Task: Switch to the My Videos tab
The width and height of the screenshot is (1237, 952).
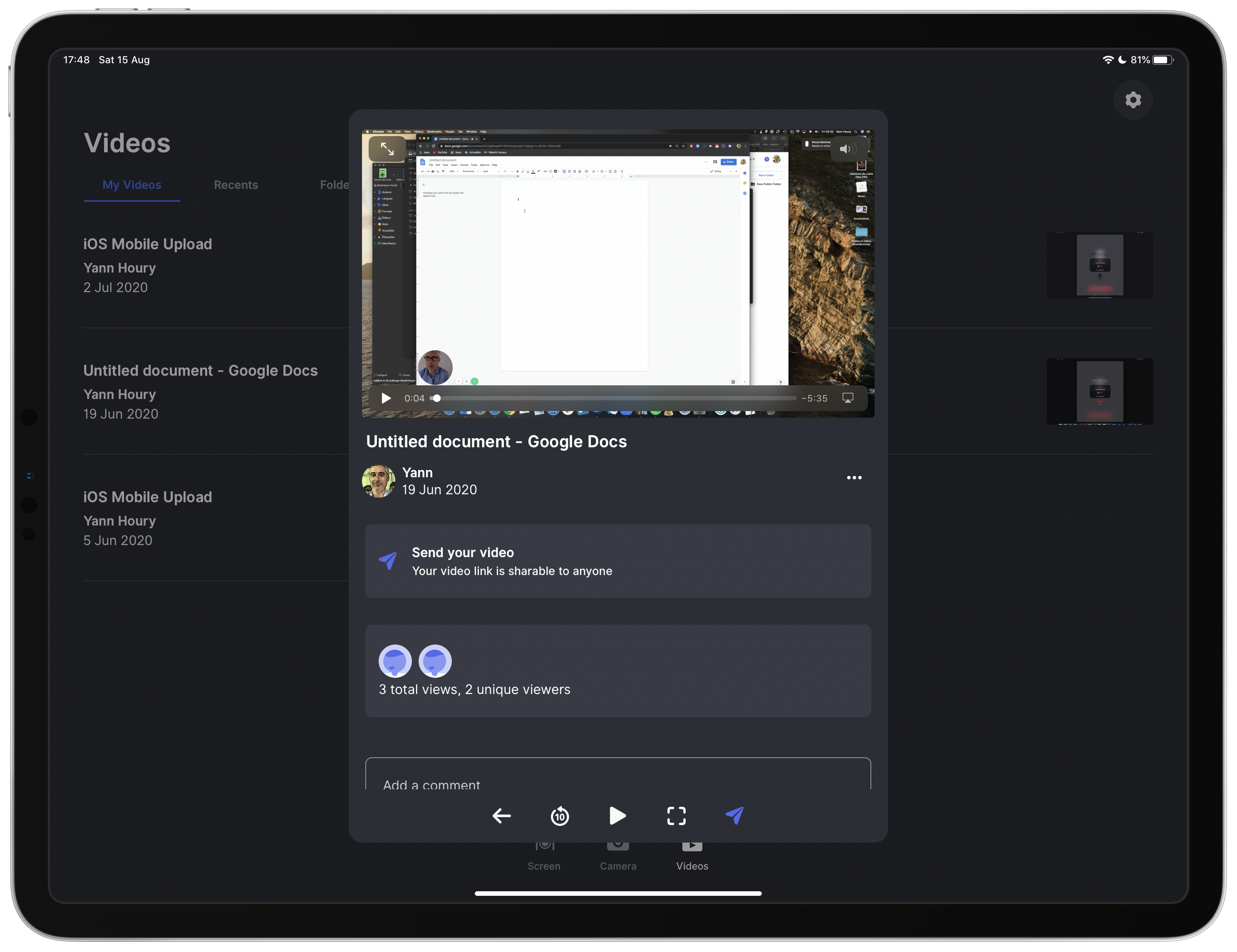Action: [132, 185]
